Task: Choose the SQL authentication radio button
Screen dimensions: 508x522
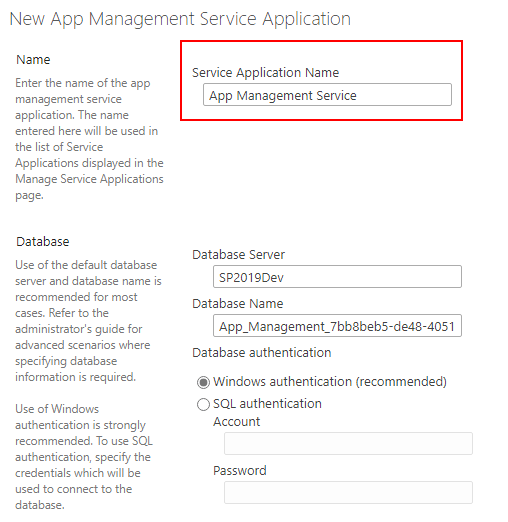Action: pyautogui.click(x=203, y=404)
